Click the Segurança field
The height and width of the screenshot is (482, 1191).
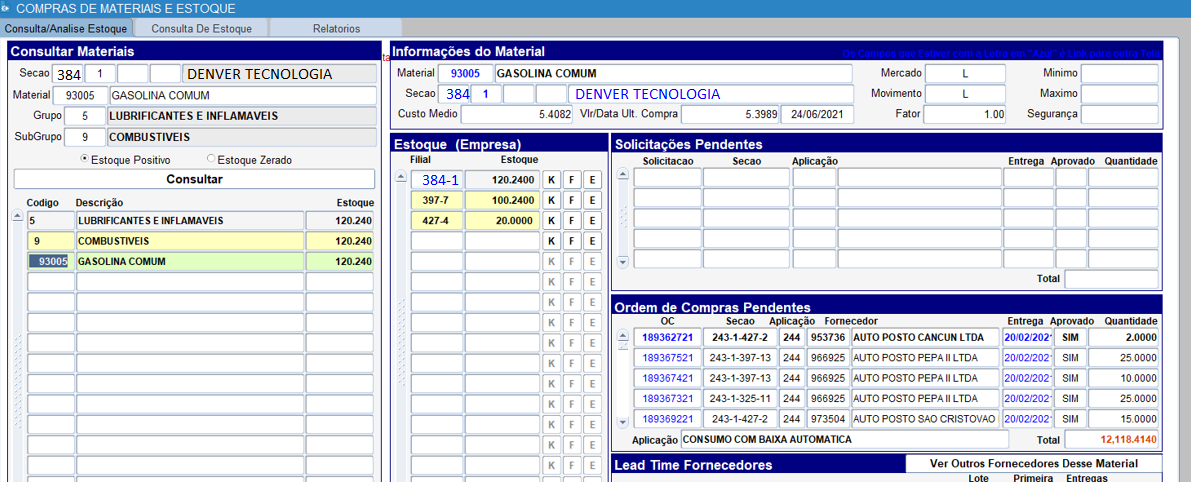[x=1120, y=115]
